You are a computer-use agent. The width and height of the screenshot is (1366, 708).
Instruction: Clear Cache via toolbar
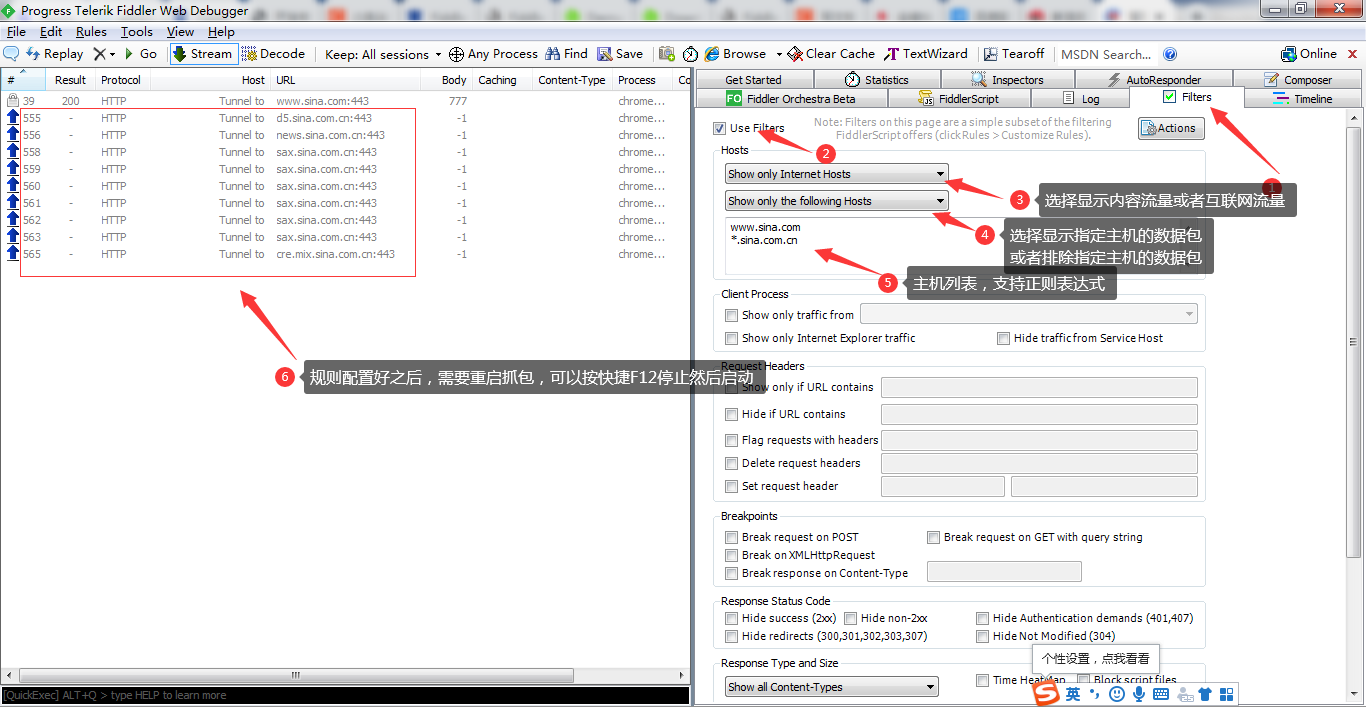(x=831, y=54)
